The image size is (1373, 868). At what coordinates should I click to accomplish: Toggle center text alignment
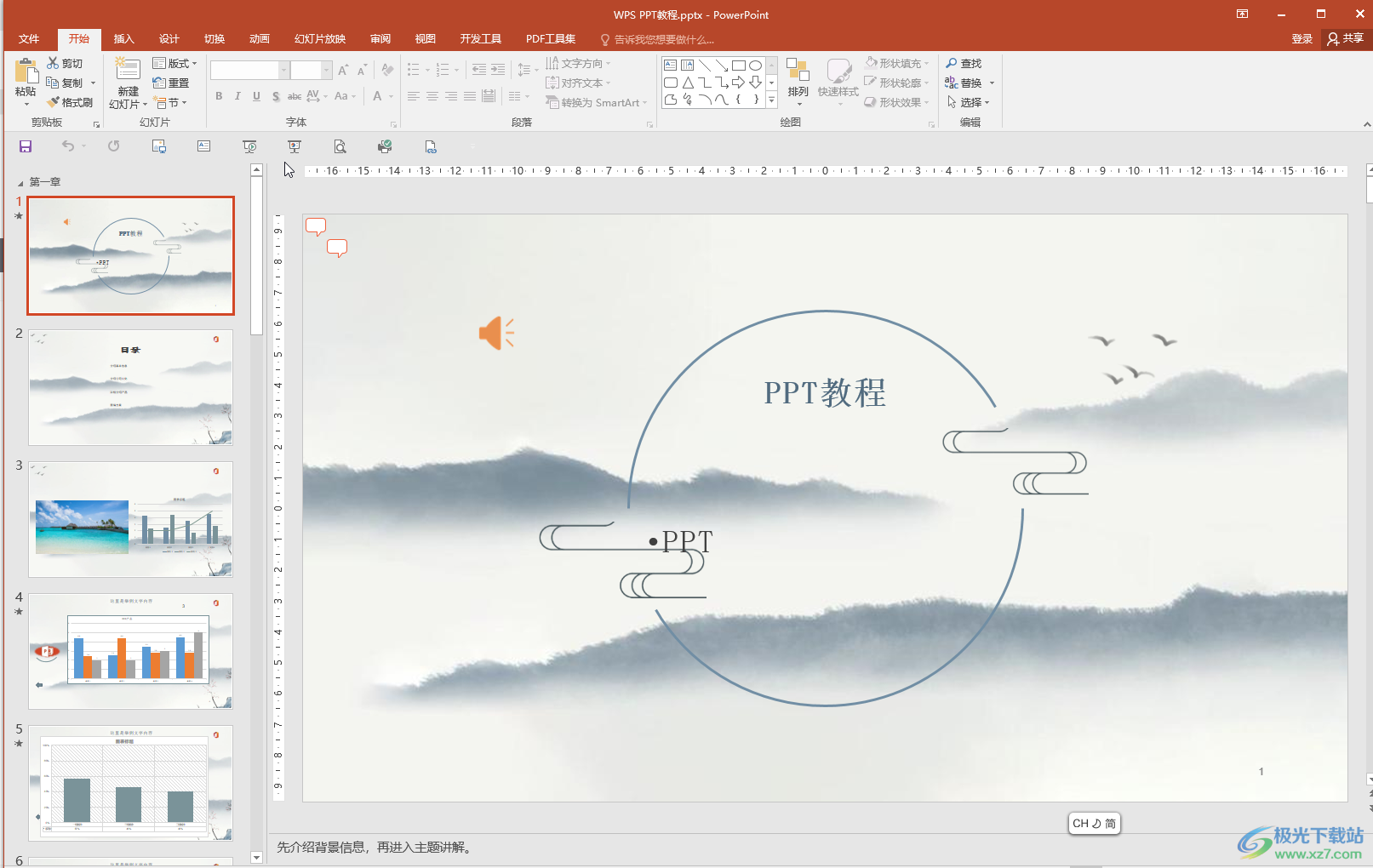[432, 96]
